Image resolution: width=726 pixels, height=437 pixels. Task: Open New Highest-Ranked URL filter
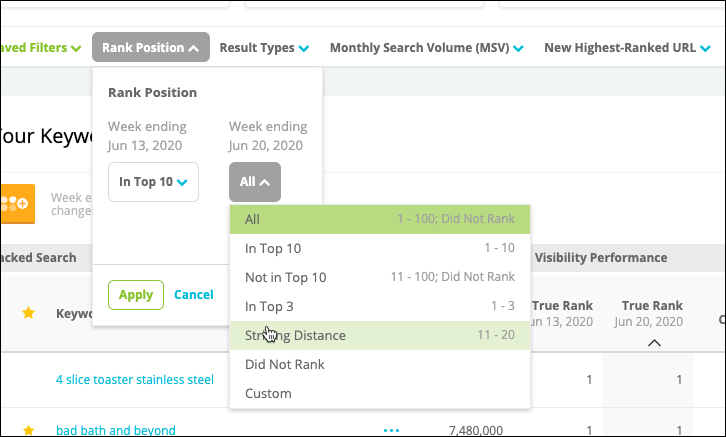click(627, 48)
